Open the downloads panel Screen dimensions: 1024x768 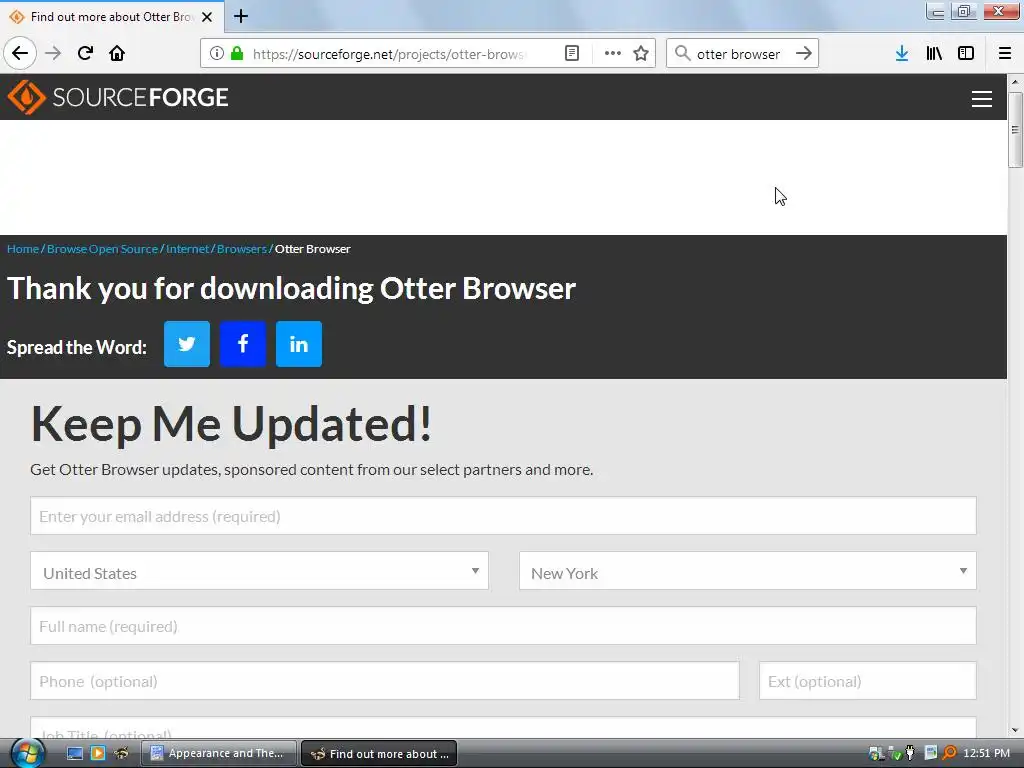pyautogui.click(x=902, y=54)
